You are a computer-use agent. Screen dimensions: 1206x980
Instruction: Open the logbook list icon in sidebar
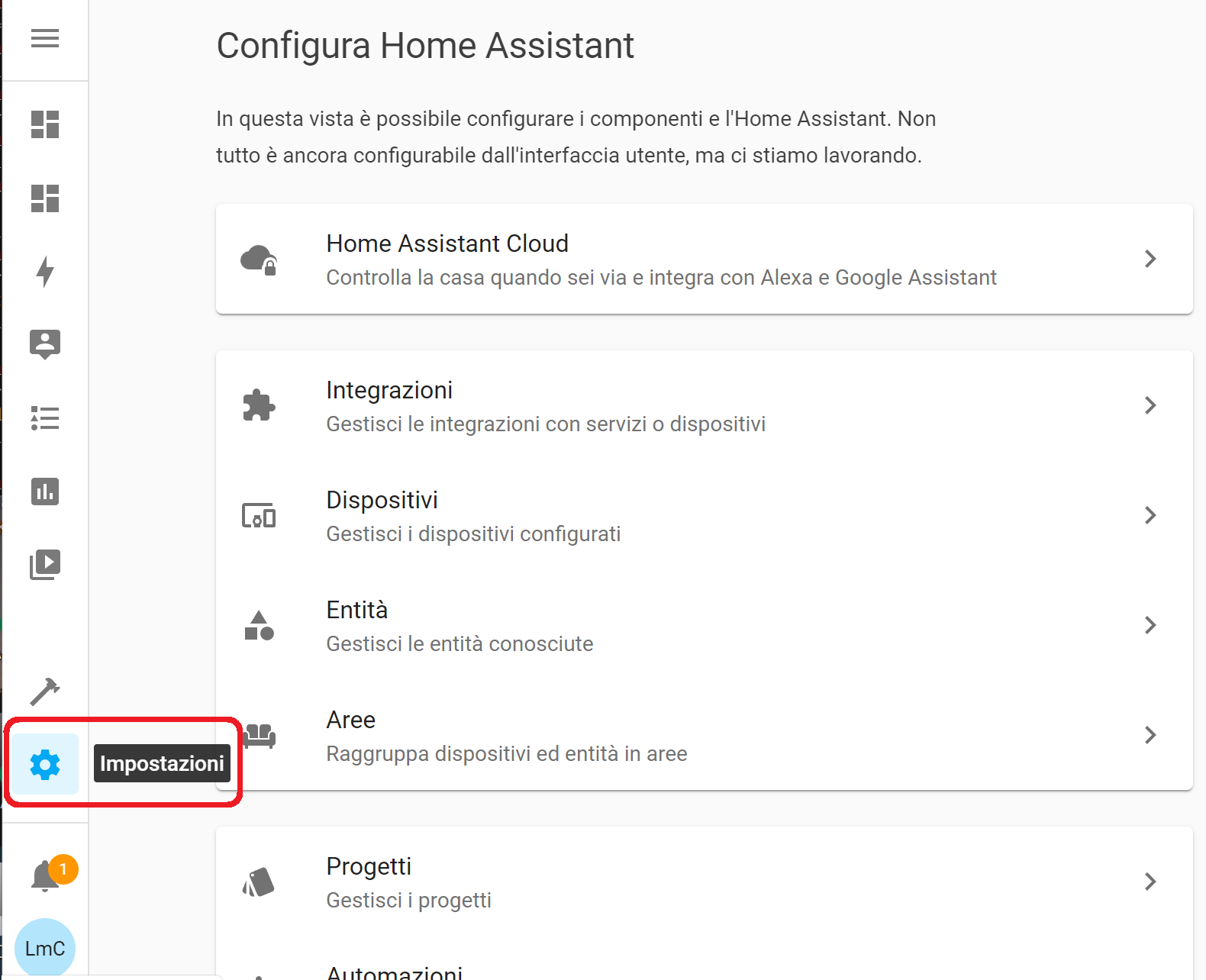pos(45,418)
